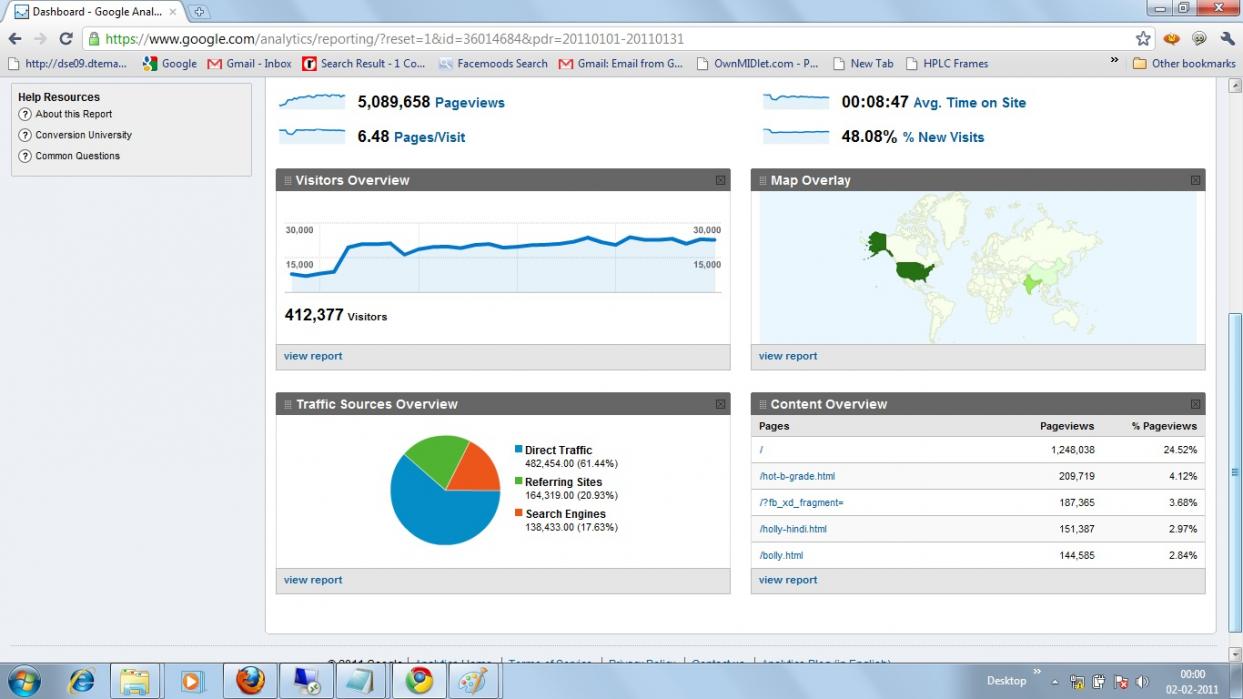Open Firefox from the taskbar
Viewport: 1243px width, 699px height.
point(250,681)
